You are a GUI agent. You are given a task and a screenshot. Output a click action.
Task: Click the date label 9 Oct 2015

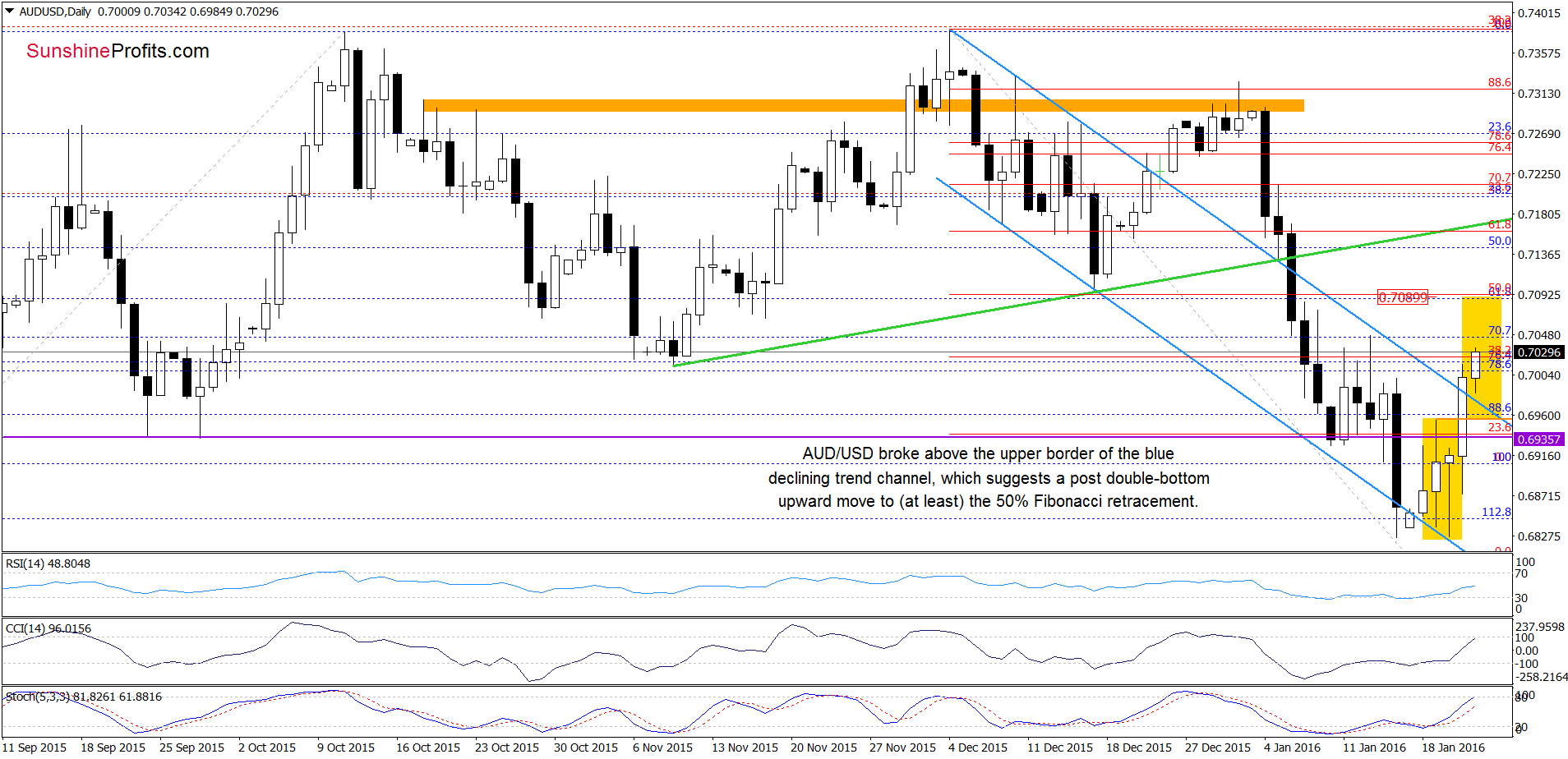tap(346, 747)
